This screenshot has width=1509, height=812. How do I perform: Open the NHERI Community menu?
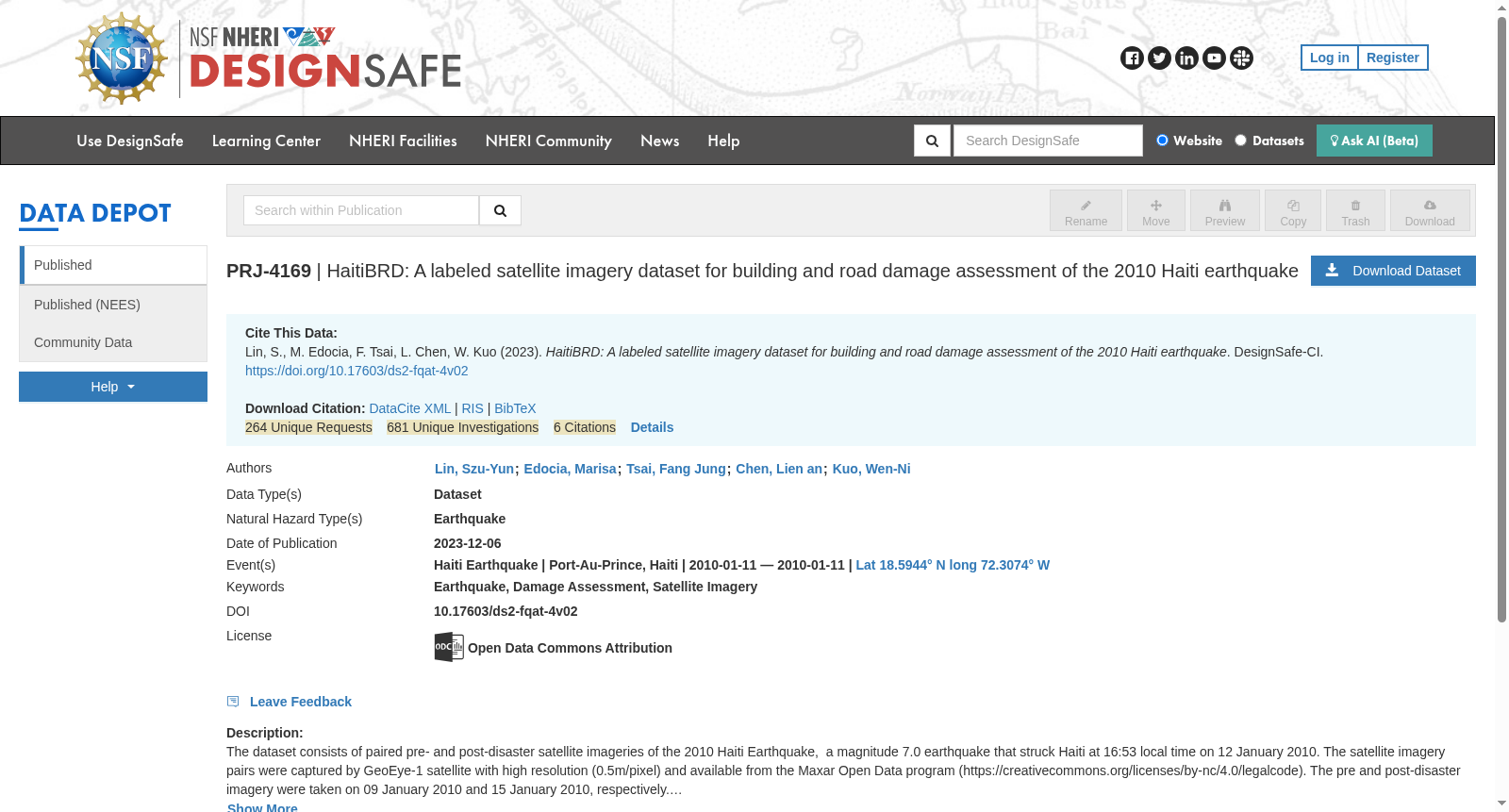point(549,141)
